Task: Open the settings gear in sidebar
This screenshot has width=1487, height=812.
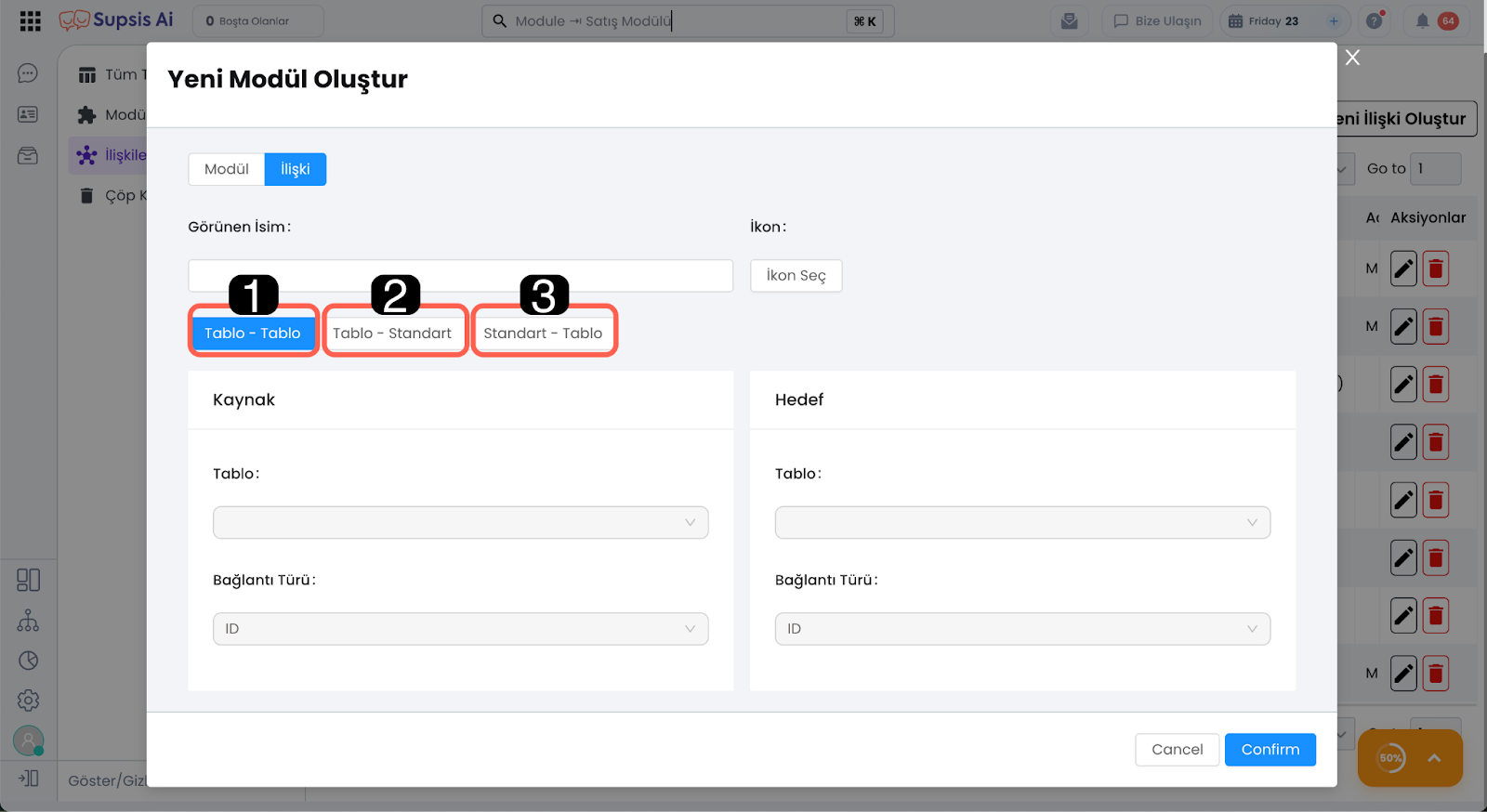Action: pyautogui.click(x=28, y=701)
